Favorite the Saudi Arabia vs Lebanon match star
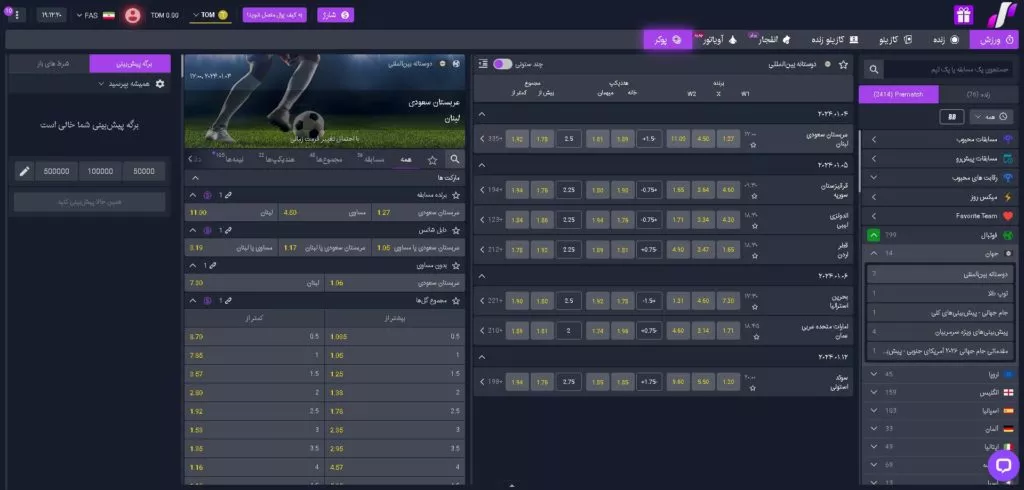This screenshot has width=1024, height=490. [x=754, y=145]
